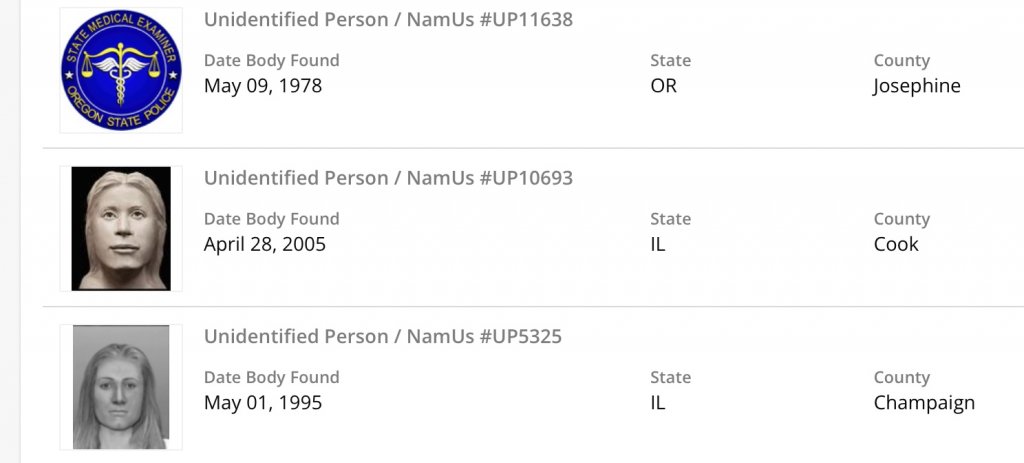1024x463 pixels.
Task: Click the IL state value for Champaign
Action: point(658,403)
